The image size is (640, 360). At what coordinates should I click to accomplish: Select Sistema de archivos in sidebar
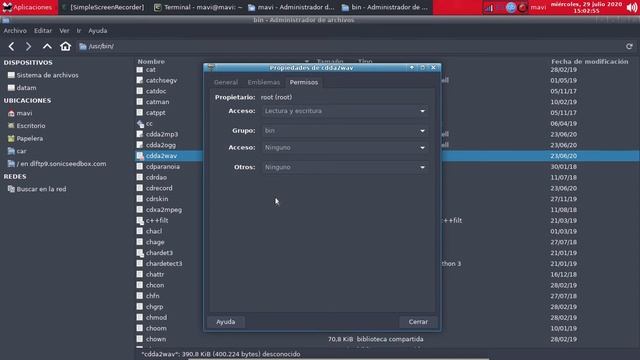(43, 75)
